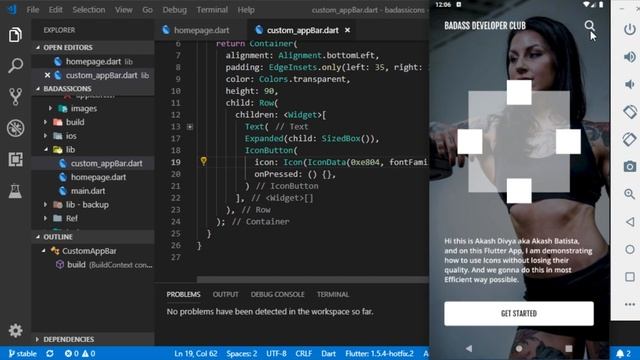Open the File menu
This screenshot has height=360, width=640.
pyautogui.click(x=33, y=10)
